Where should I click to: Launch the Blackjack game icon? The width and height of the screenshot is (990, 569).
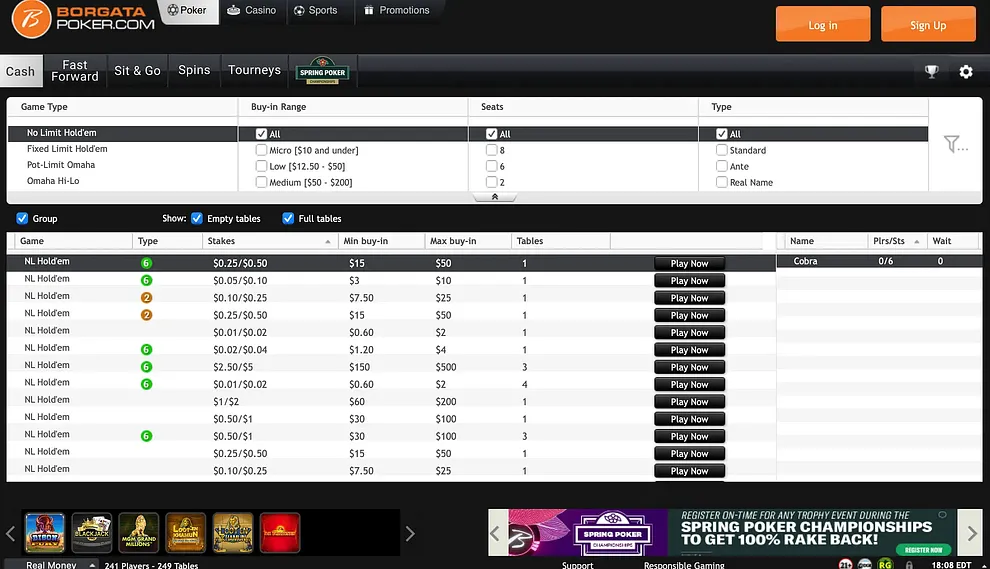pyautogui.click(x=92, y=532)
